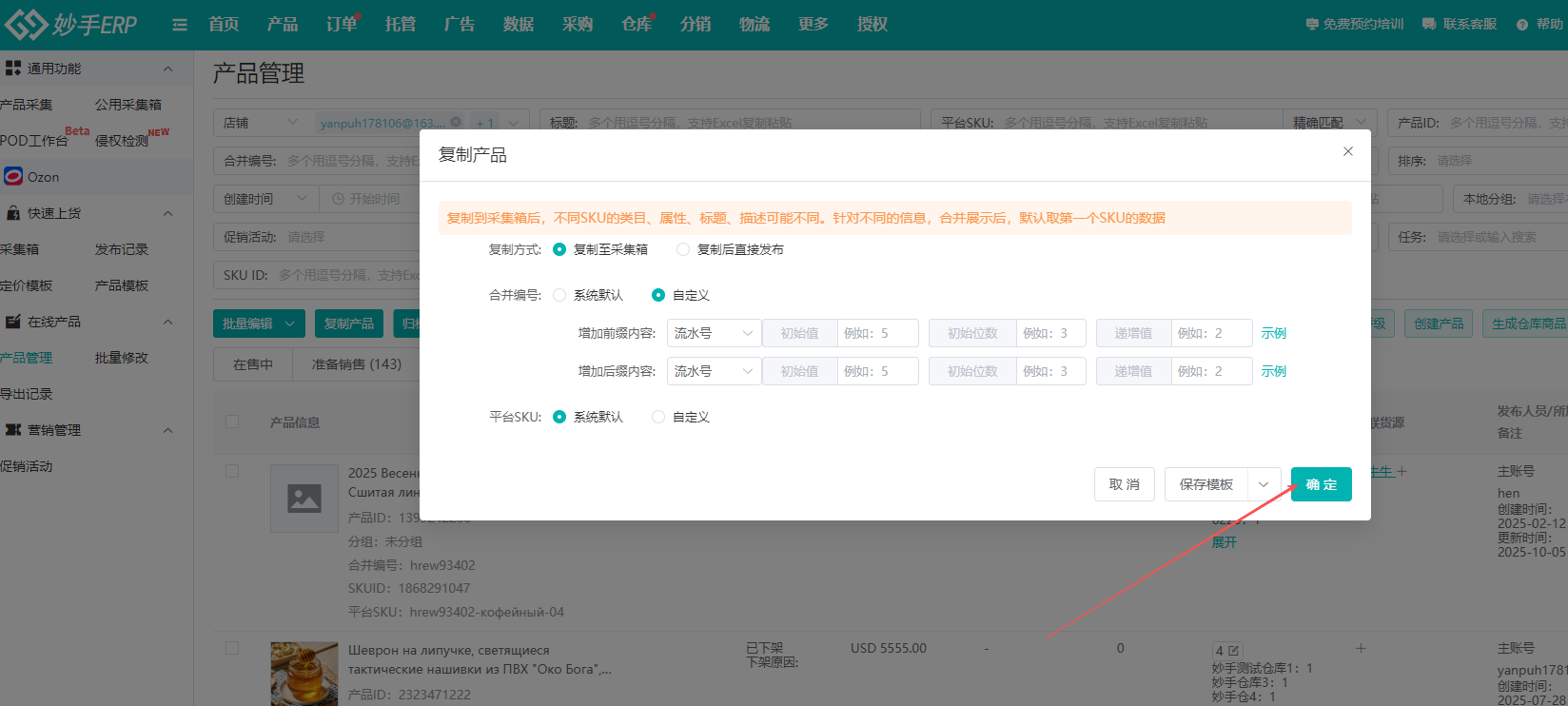Screen dimensions: 1568x706
Task: Open the 仓库 menu in top navigation
Action: pyautogui.click(x=636, y=25)
